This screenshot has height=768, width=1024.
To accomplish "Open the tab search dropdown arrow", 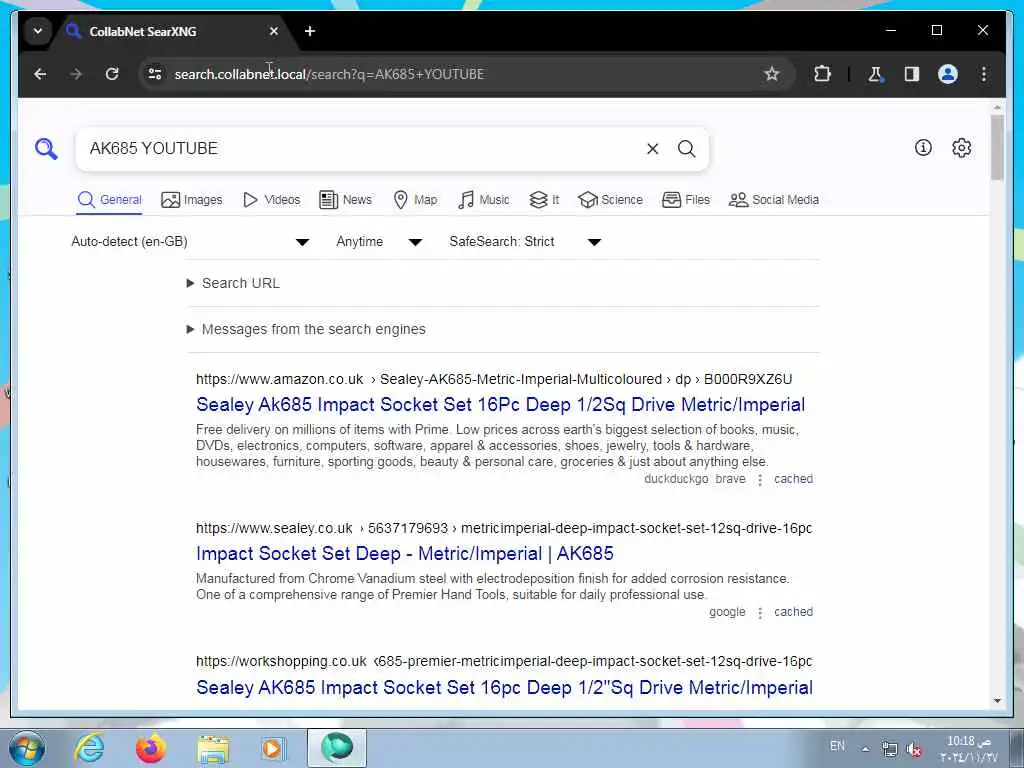I will [x=38, y=31].
